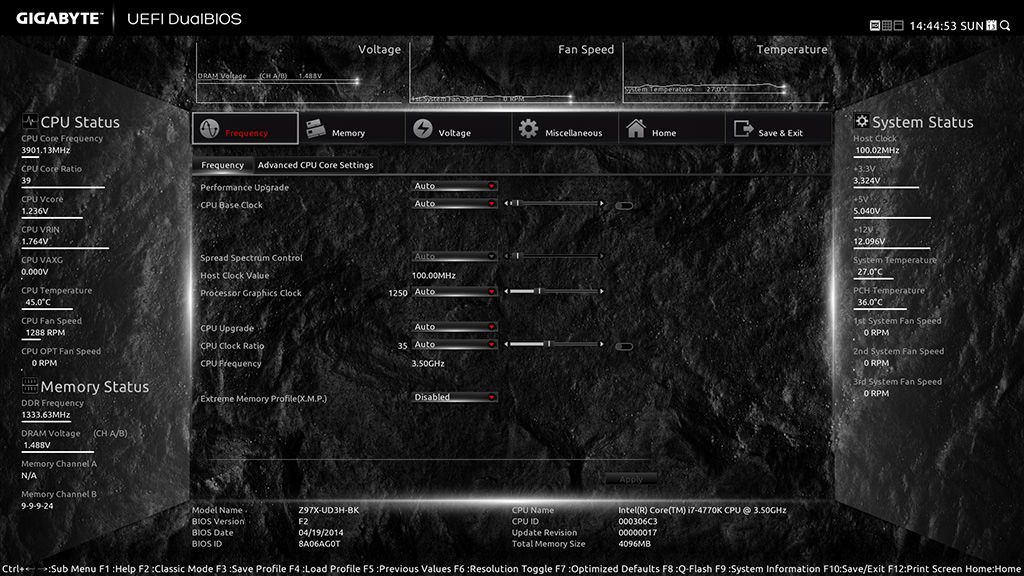The height and width of the screenshot is (576, 1024).
Task: Click right arrow of CPU Base Clock slider
Action: (x=601, y=204)
